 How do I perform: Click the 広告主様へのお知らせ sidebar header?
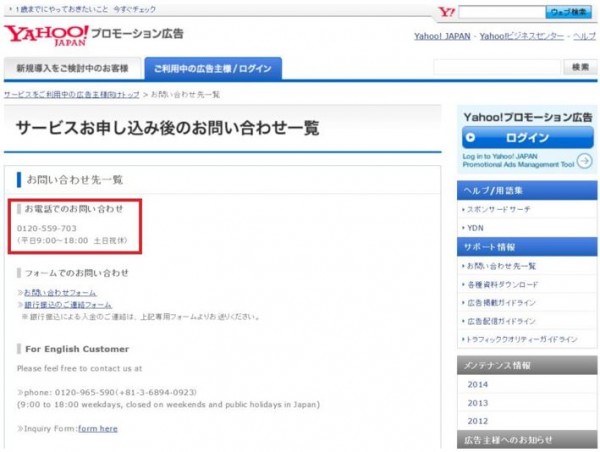tap(527, 439)
